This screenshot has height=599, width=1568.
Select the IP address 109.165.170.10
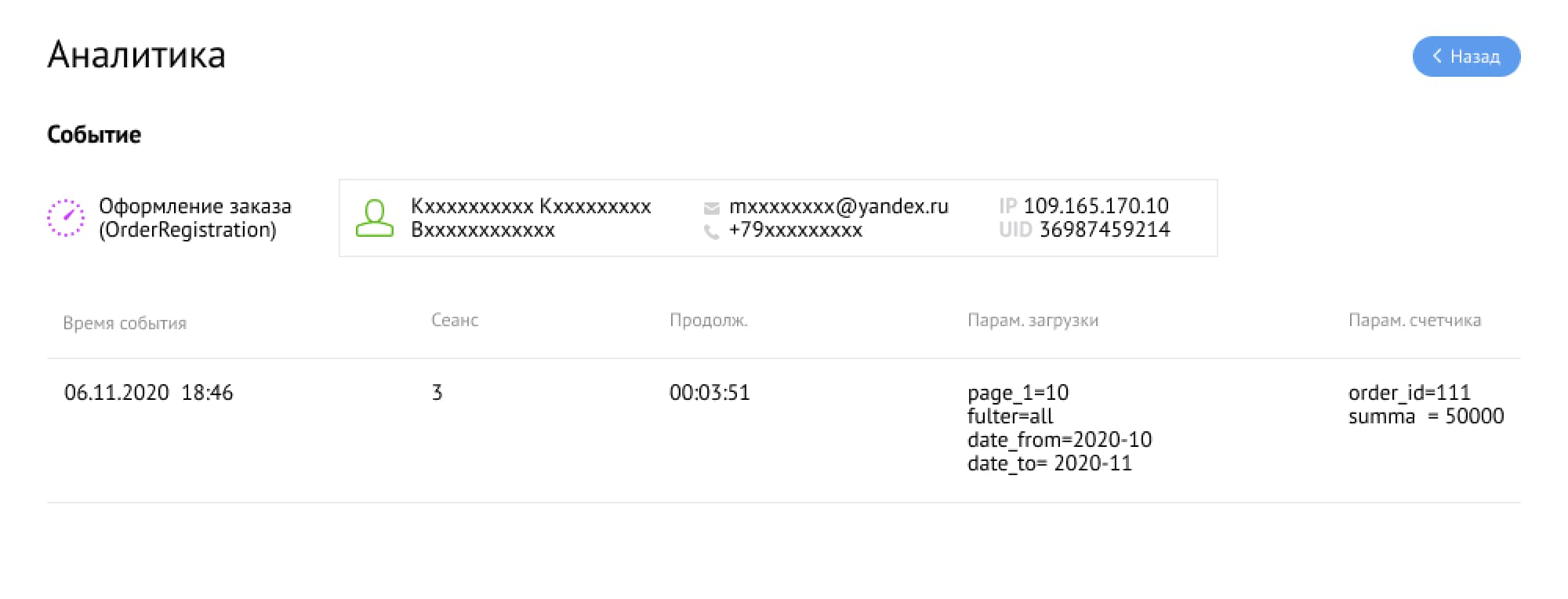pos(1096,206)
